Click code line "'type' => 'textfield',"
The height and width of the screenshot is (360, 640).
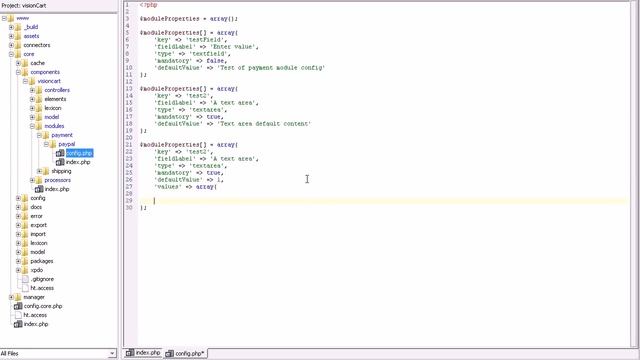(x=192, y=53)
